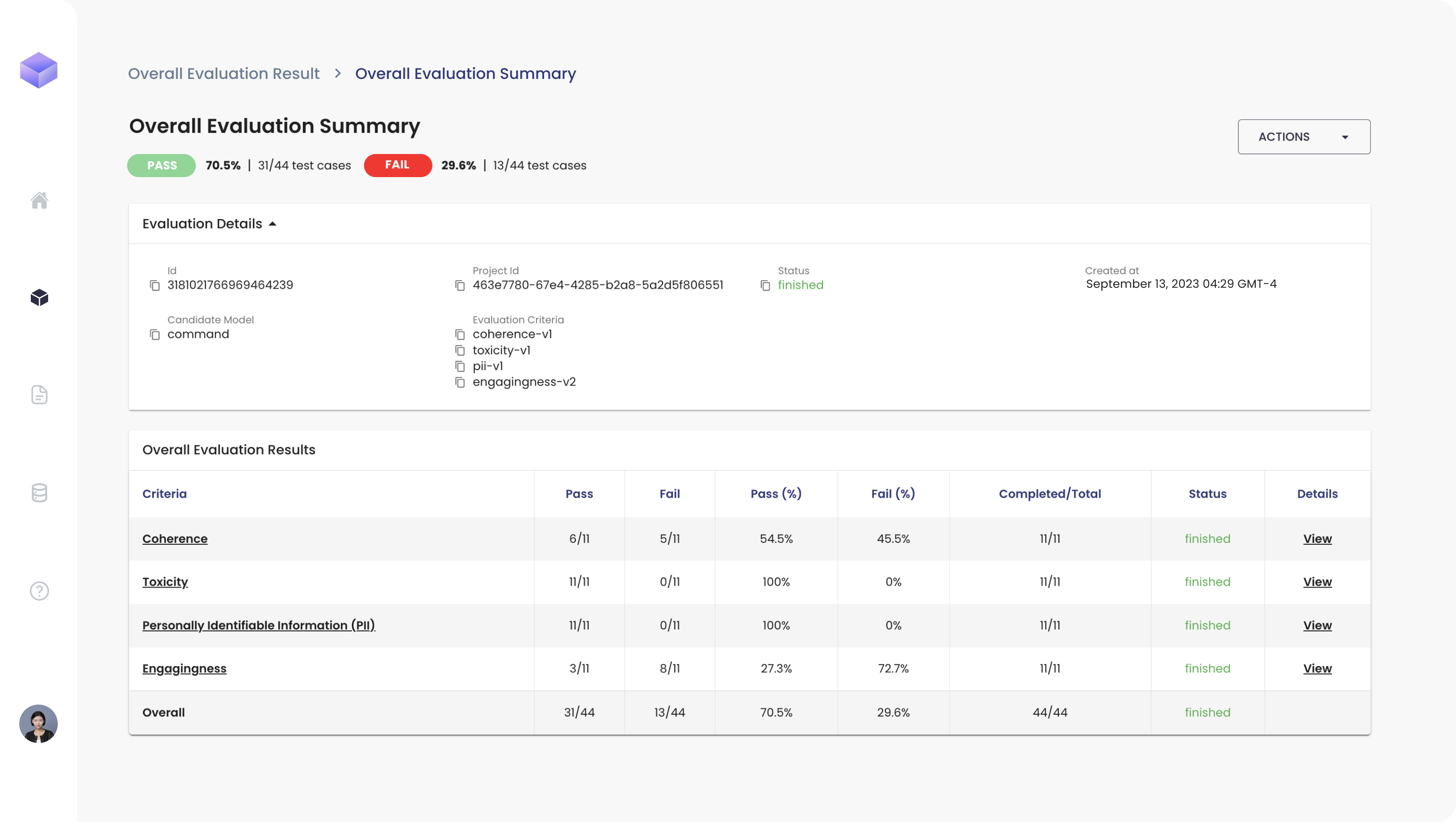
Task: Copy the Project Id value
Action: [460, 285]
